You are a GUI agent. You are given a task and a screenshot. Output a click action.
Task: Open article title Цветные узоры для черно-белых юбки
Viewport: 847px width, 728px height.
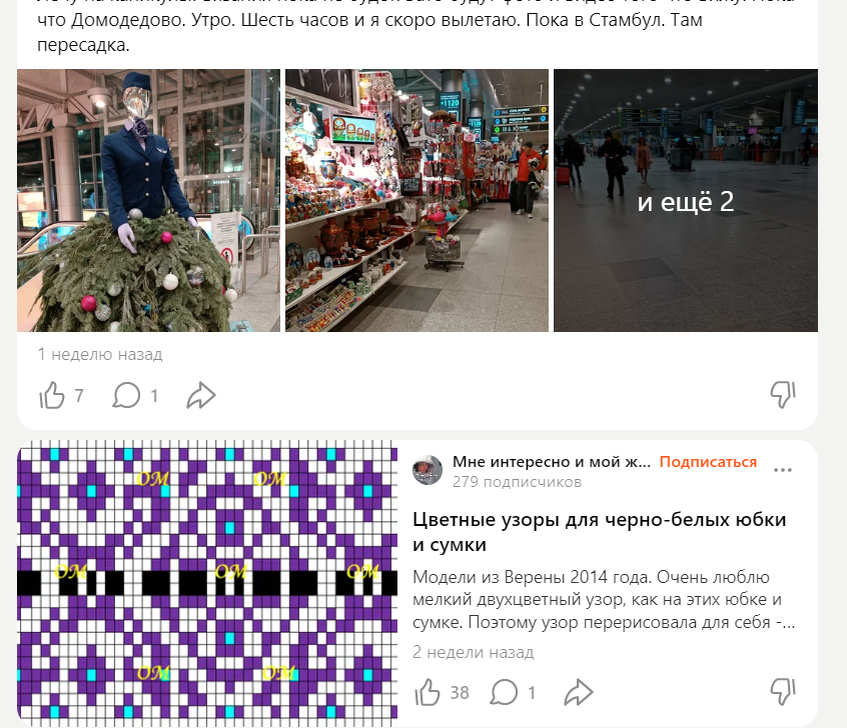coord(599,532)
